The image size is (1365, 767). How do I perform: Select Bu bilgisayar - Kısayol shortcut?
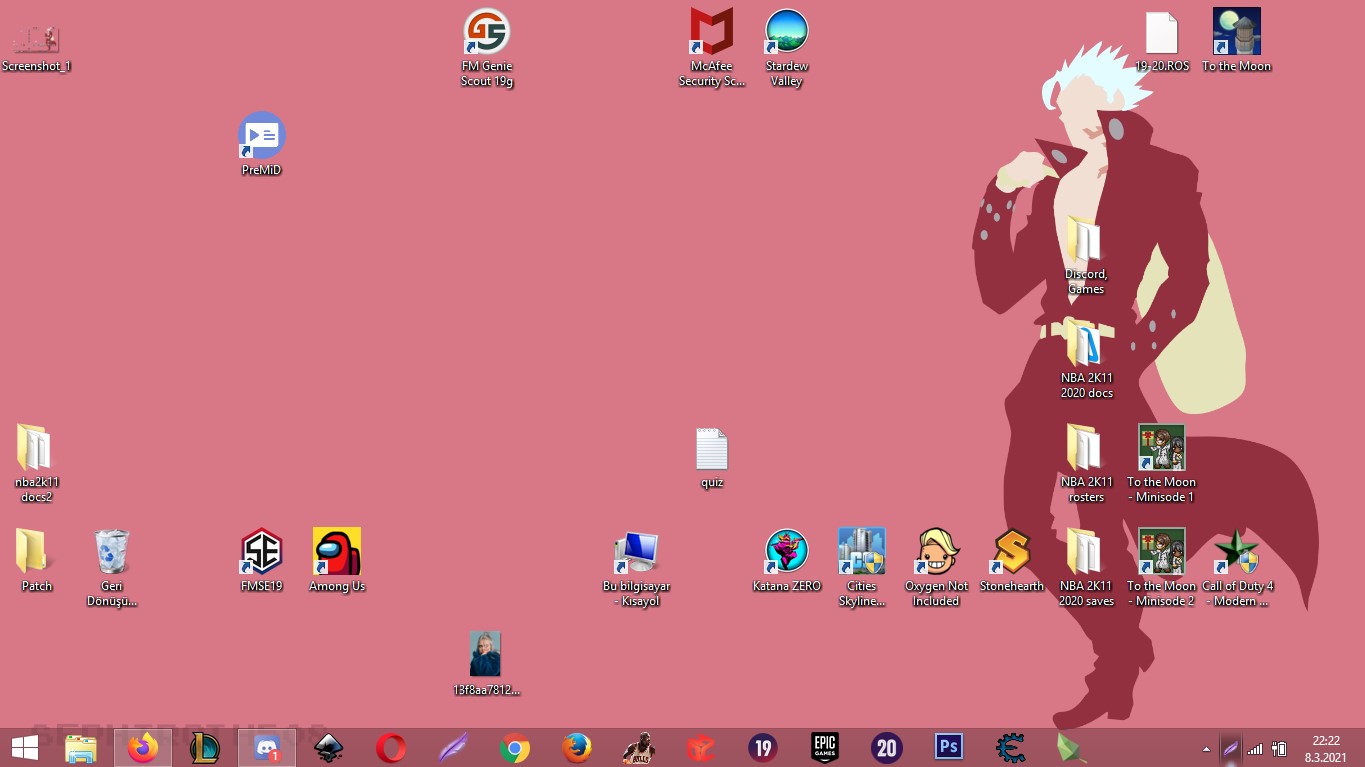point(637,568)
